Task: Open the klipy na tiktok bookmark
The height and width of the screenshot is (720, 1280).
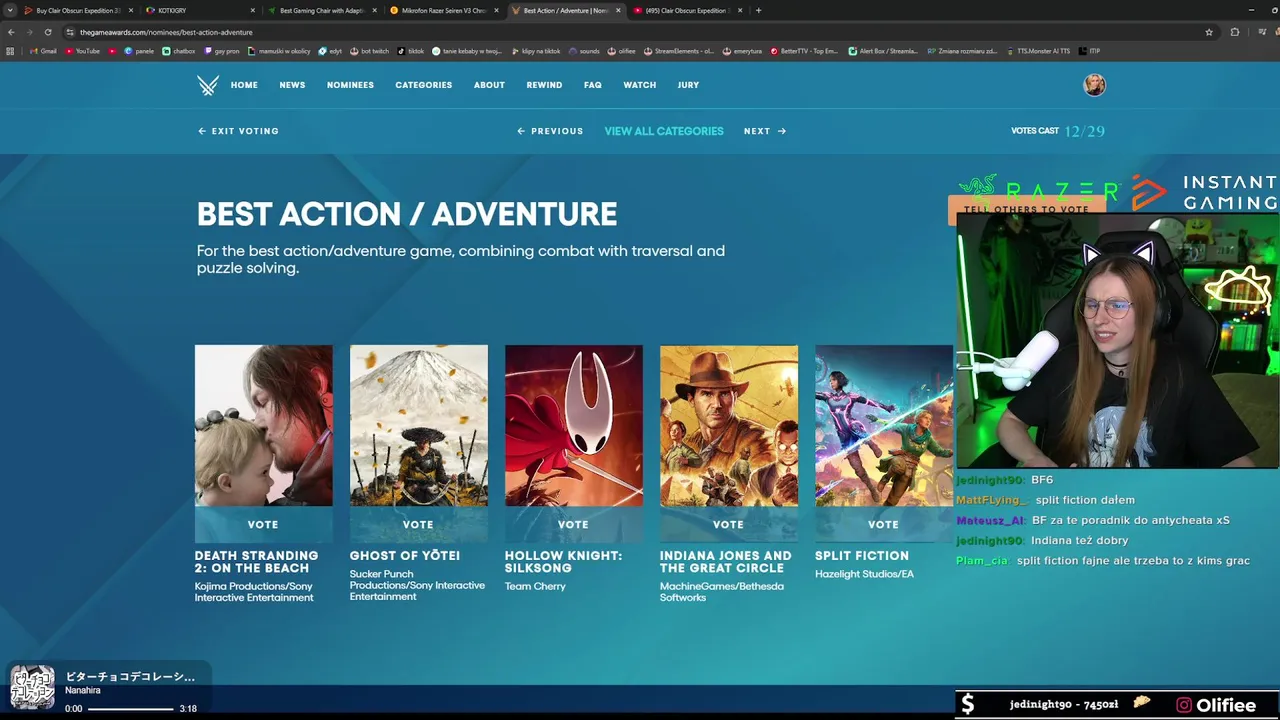Action: click(535, 51)
